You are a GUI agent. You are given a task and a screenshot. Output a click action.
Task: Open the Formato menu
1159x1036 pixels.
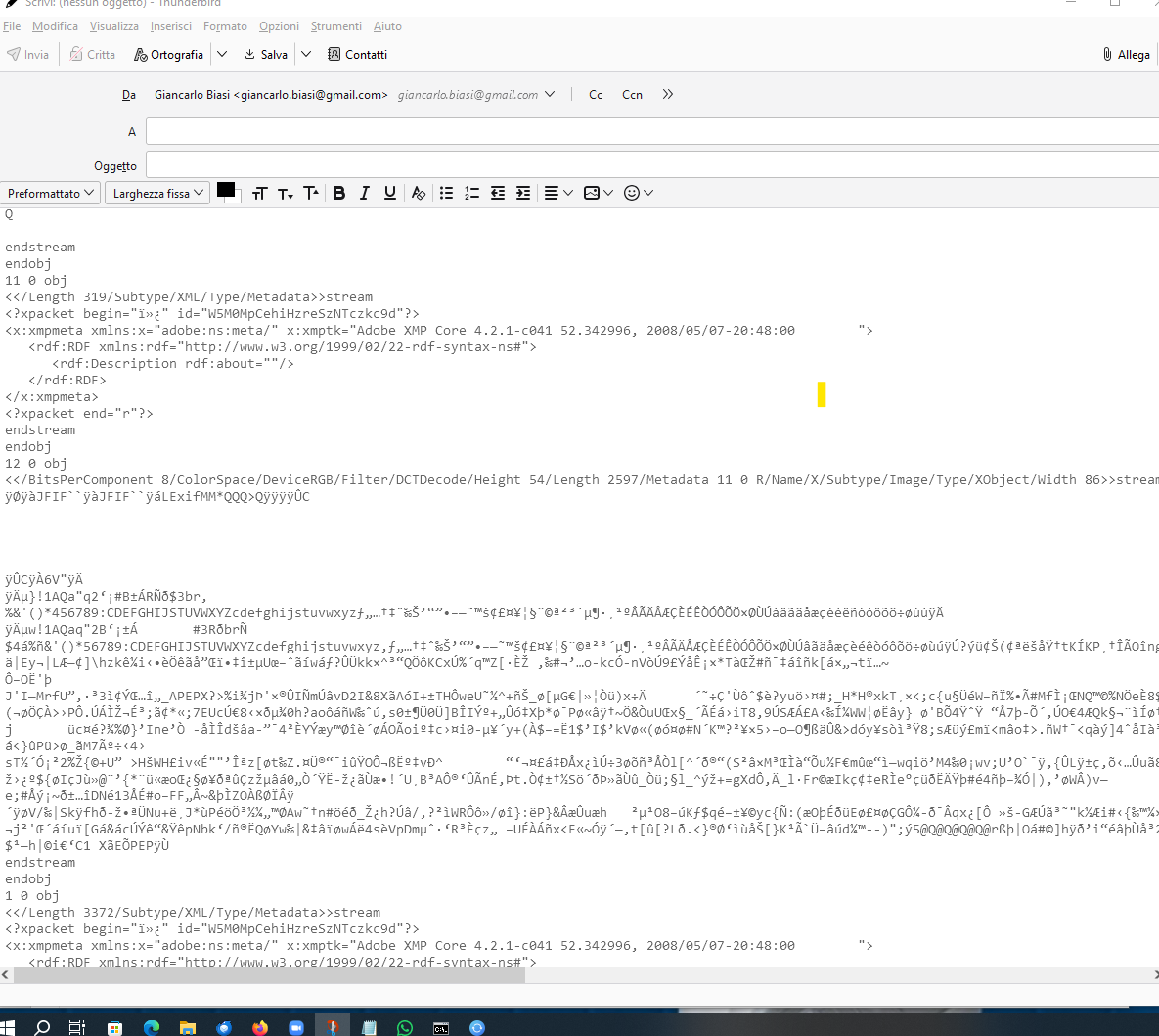[x=226, y=26]
